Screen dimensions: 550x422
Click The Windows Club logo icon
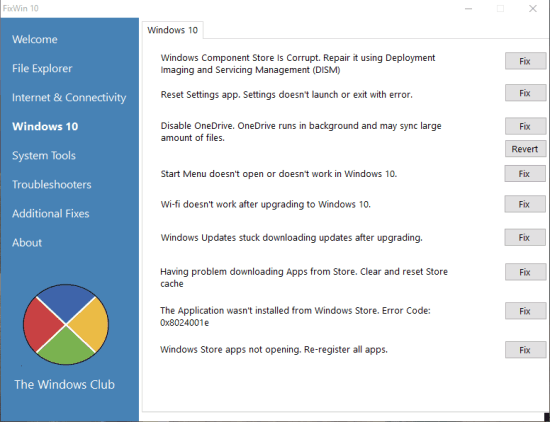[66, 324]
